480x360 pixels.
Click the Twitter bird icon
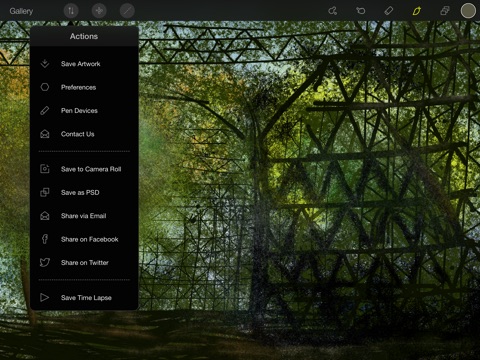click(45, 262)
